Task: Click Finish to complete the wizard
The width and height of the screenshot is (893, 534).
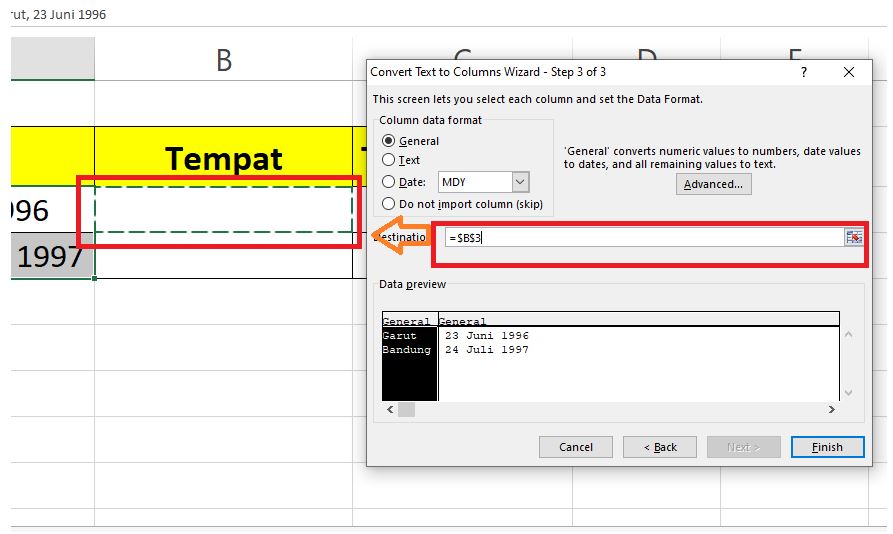Action: click(x=827, y=447)
